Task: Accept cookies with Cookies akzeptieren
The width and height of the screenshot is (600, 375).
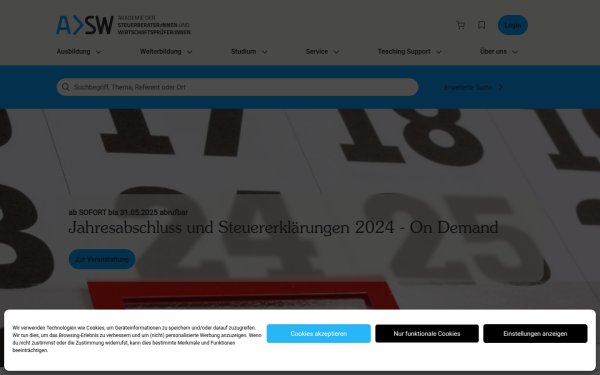Action: [x=318, y=334]
